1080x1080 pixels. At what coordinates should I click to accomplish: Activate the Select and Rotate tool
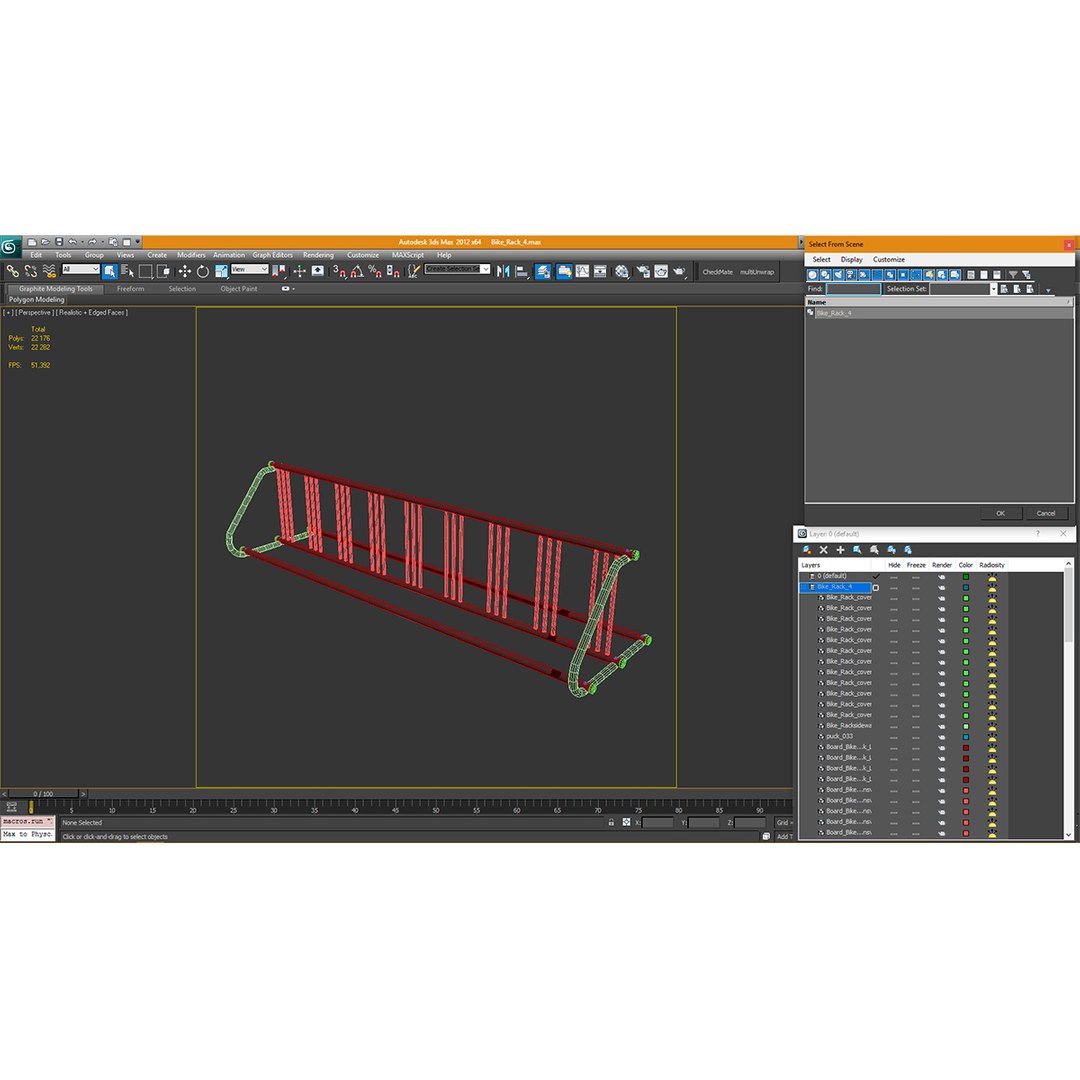[x=202, y=271]
